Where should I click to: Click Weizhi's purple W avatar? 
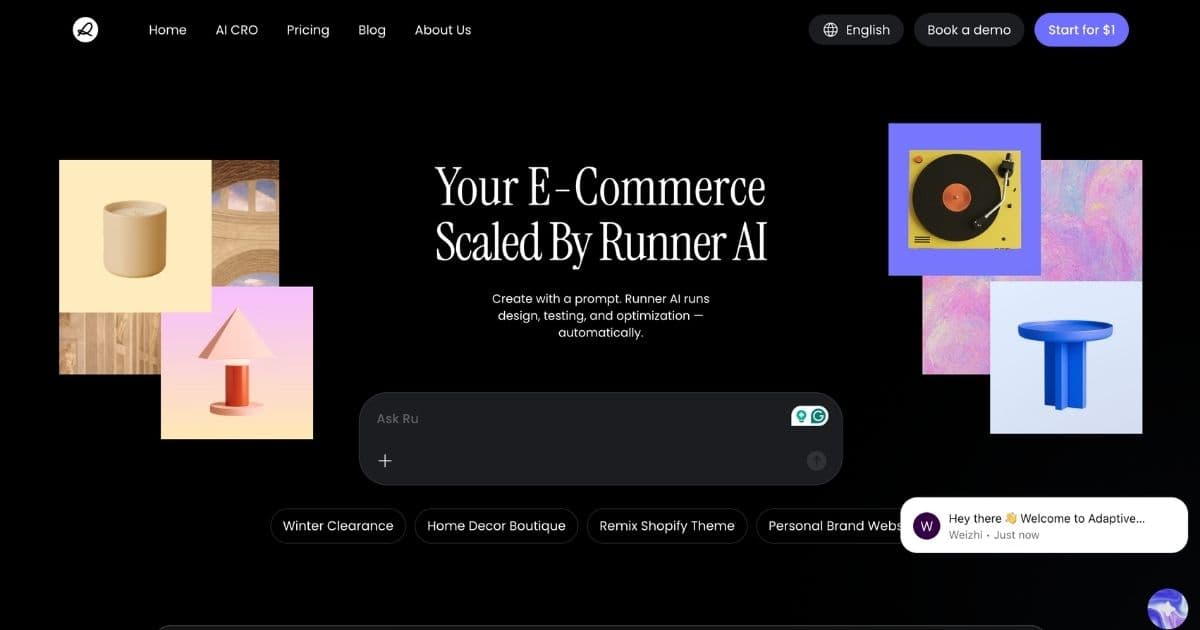pyautogui.click(x=925, y=525)
